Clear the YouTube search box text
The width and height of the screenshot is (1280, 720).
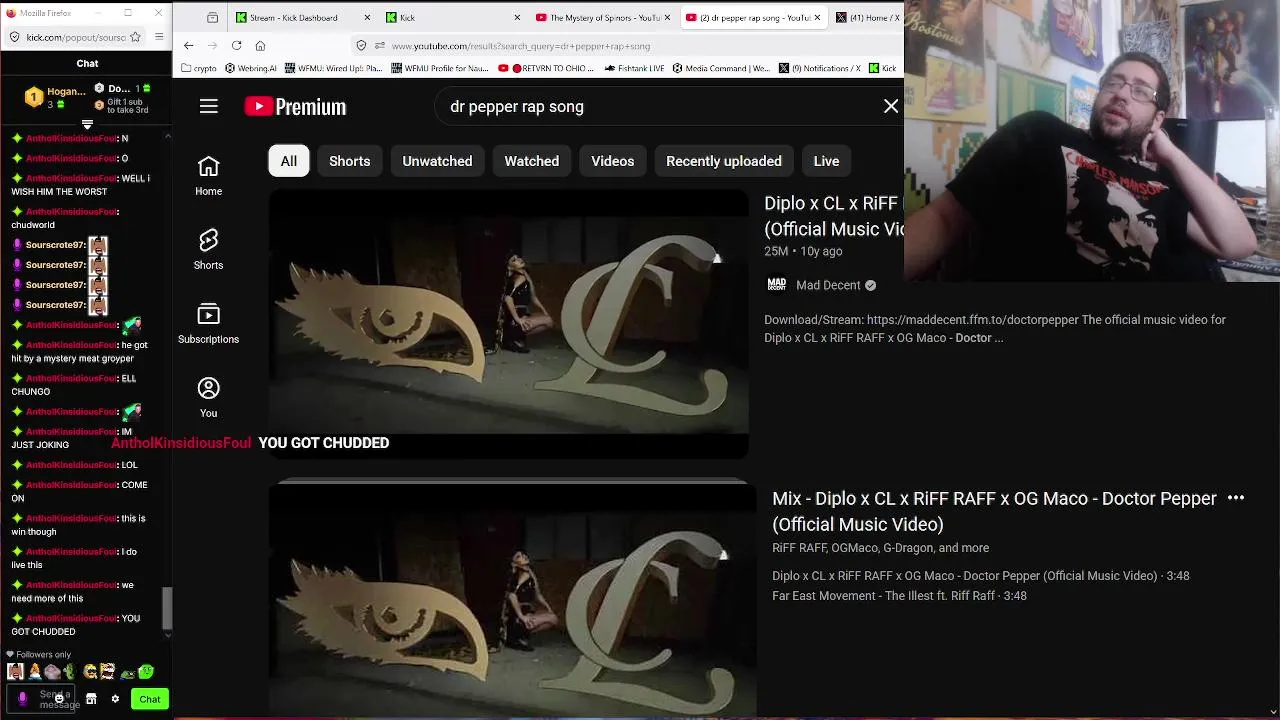pos(891,107)
